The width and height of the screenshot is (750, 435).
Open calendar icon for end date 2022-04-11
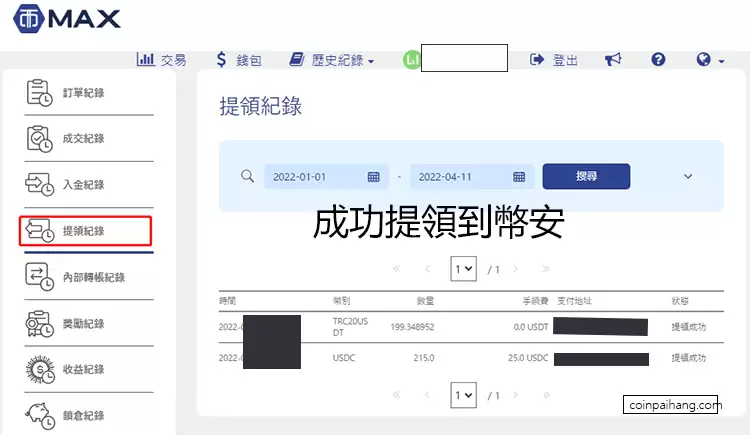(x=519, y=177)
